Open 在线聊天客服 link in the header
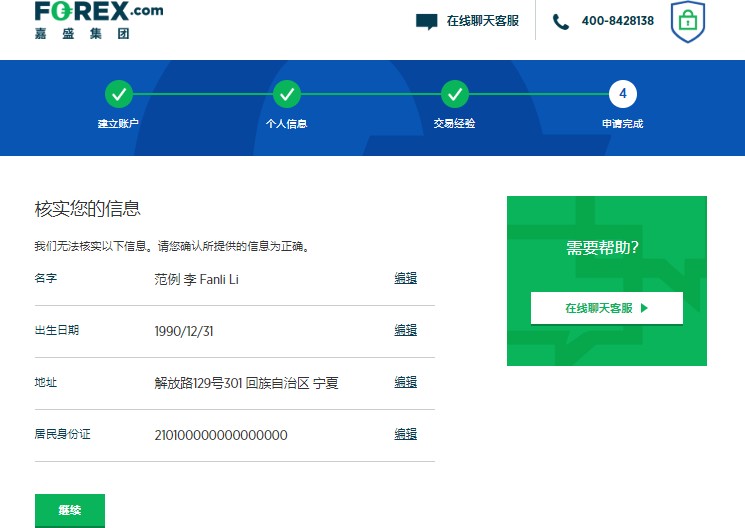745x528 pixels. point(482,21)
